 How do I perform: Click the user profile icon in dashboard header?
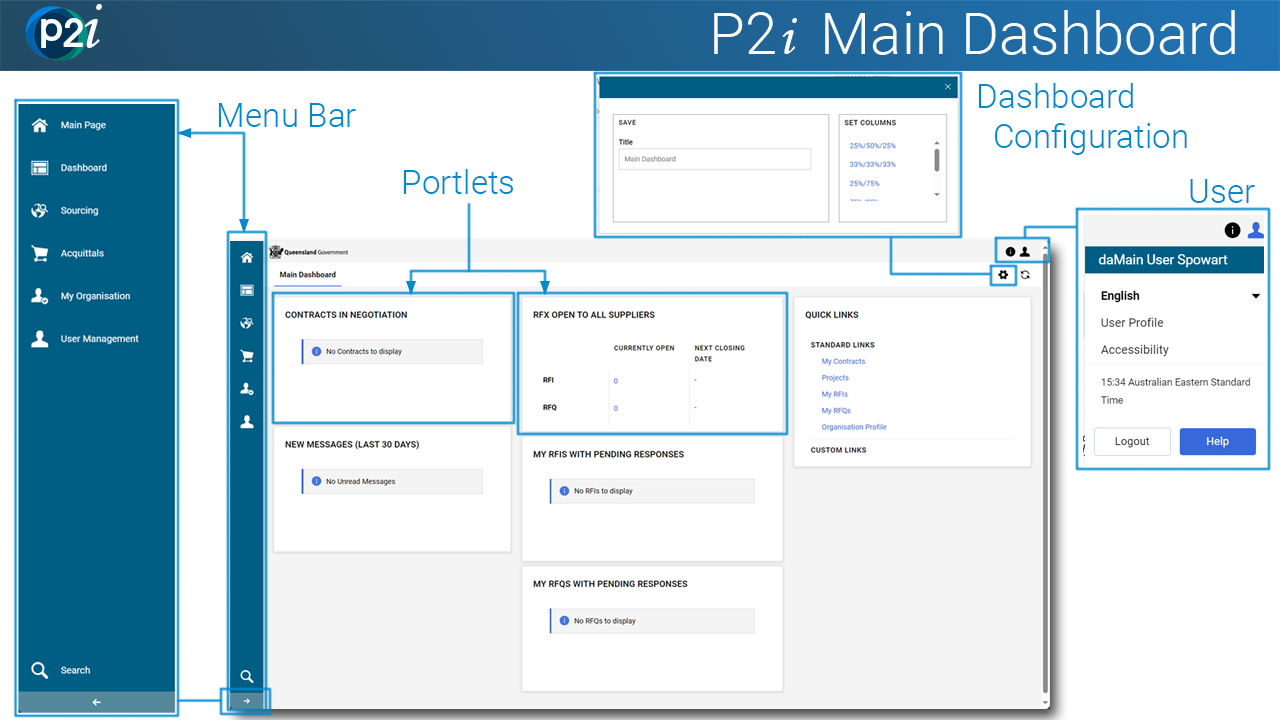point(1025,252)
